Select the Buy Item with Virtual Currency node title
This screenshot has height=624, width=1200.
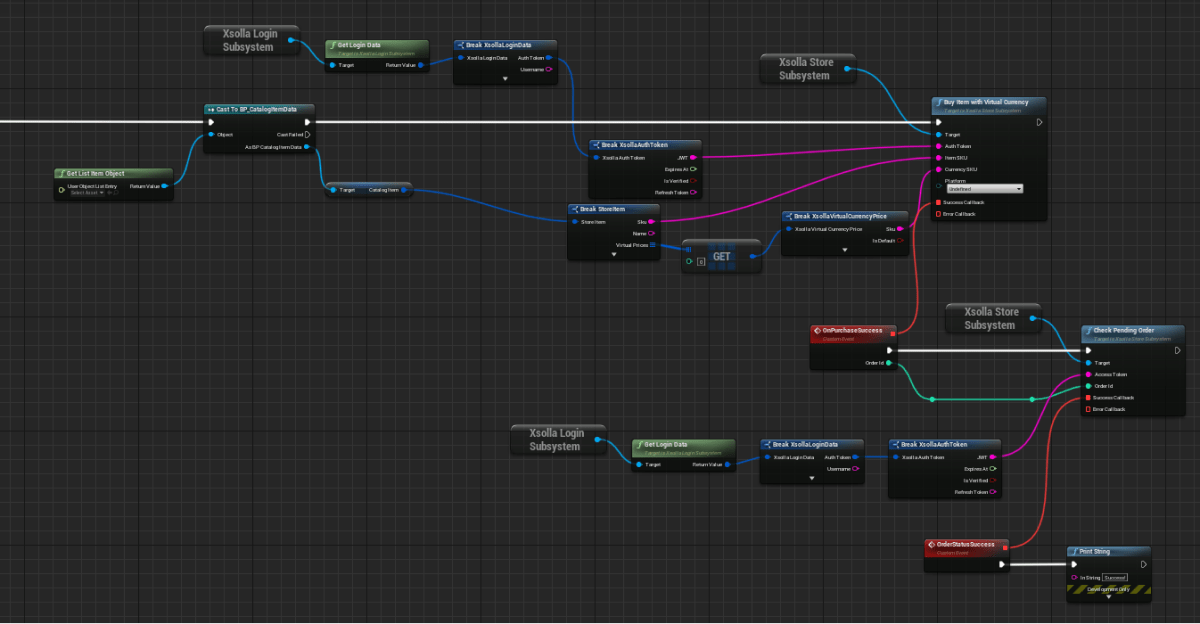pyautogui.click(x=987, y=103)
